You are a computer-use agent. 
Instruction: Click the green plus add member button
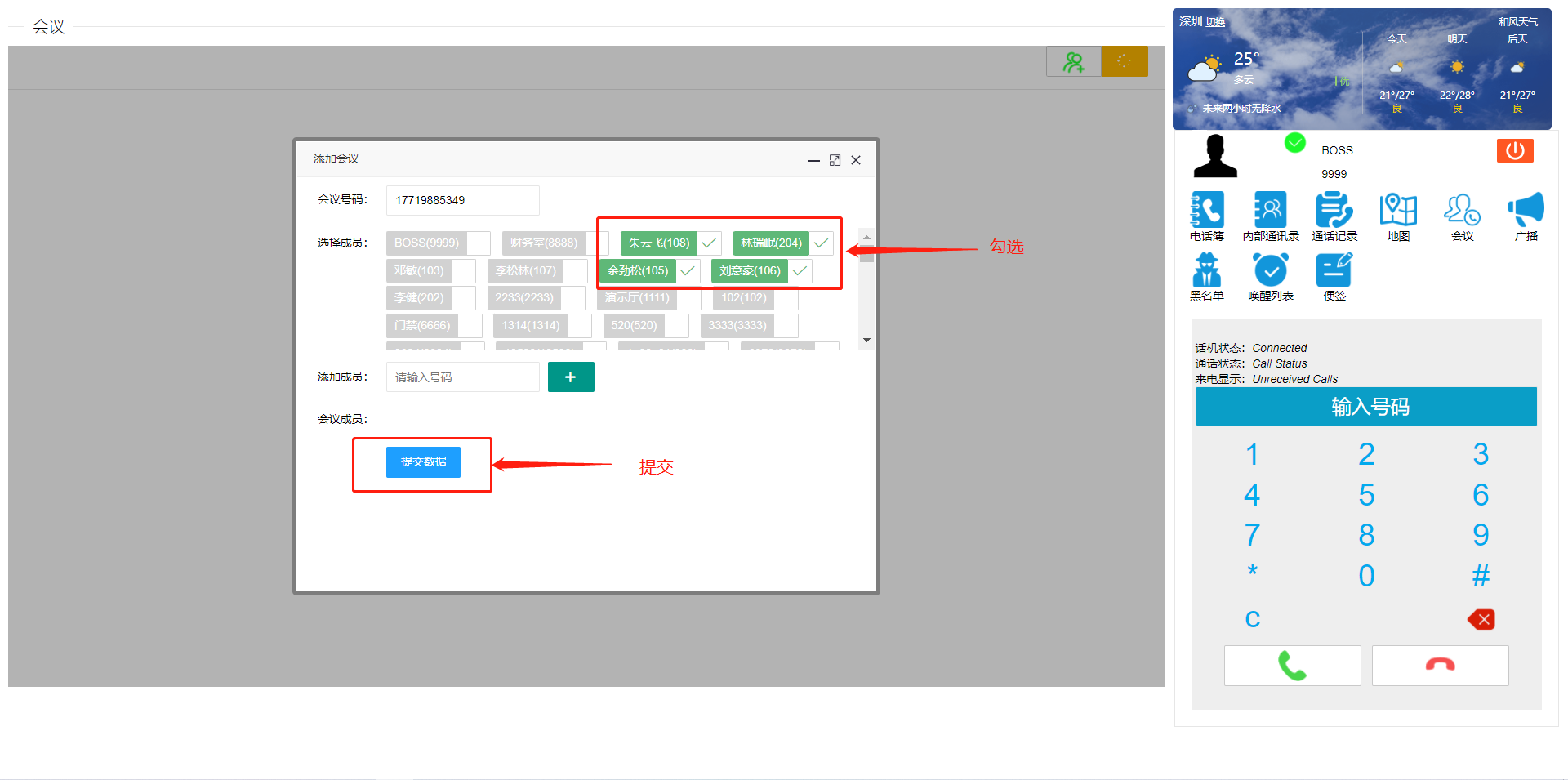coord(571,377)
